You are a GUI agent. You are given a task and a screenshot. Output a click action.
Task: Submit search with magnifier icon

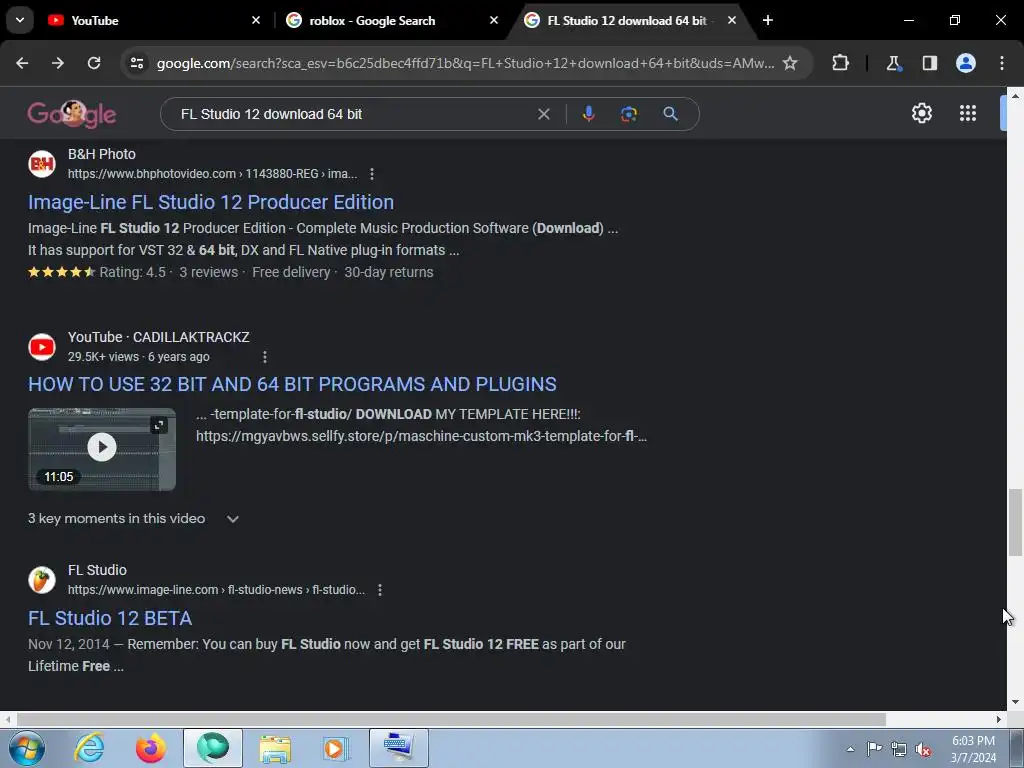coord(670,114)
